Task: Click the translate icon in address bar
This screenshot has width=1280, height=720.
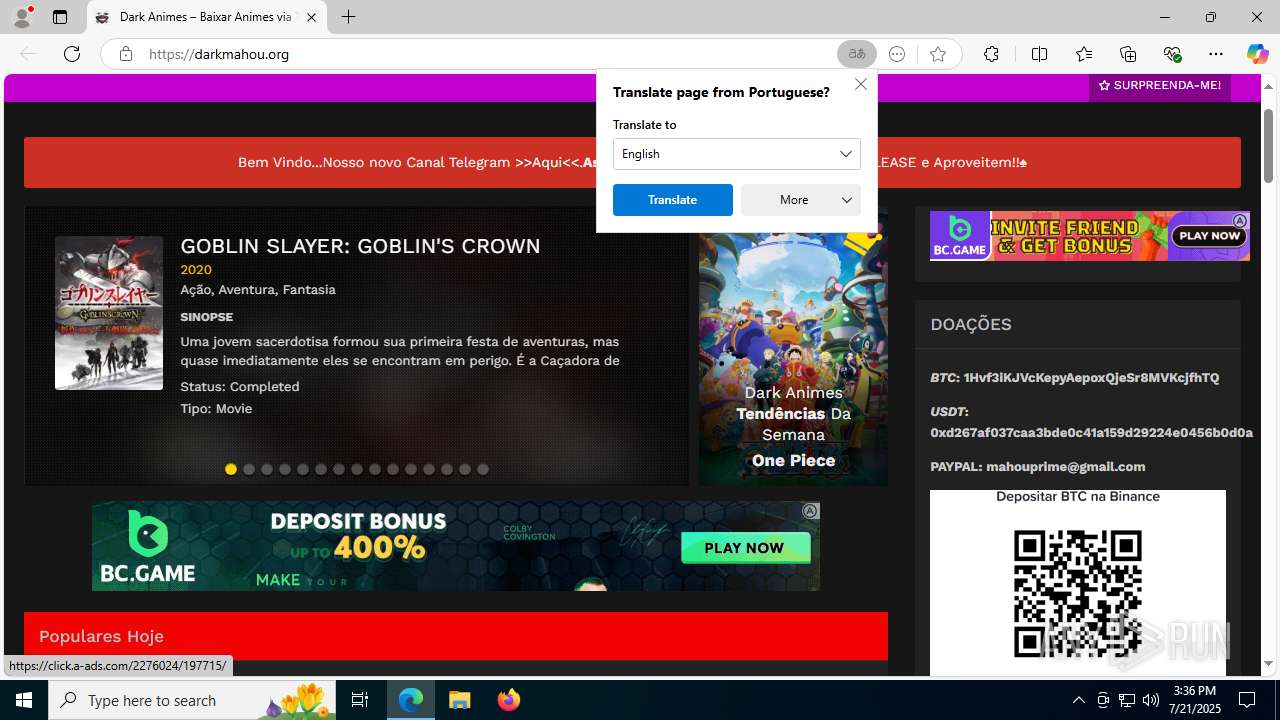Action: click(857, 54)
